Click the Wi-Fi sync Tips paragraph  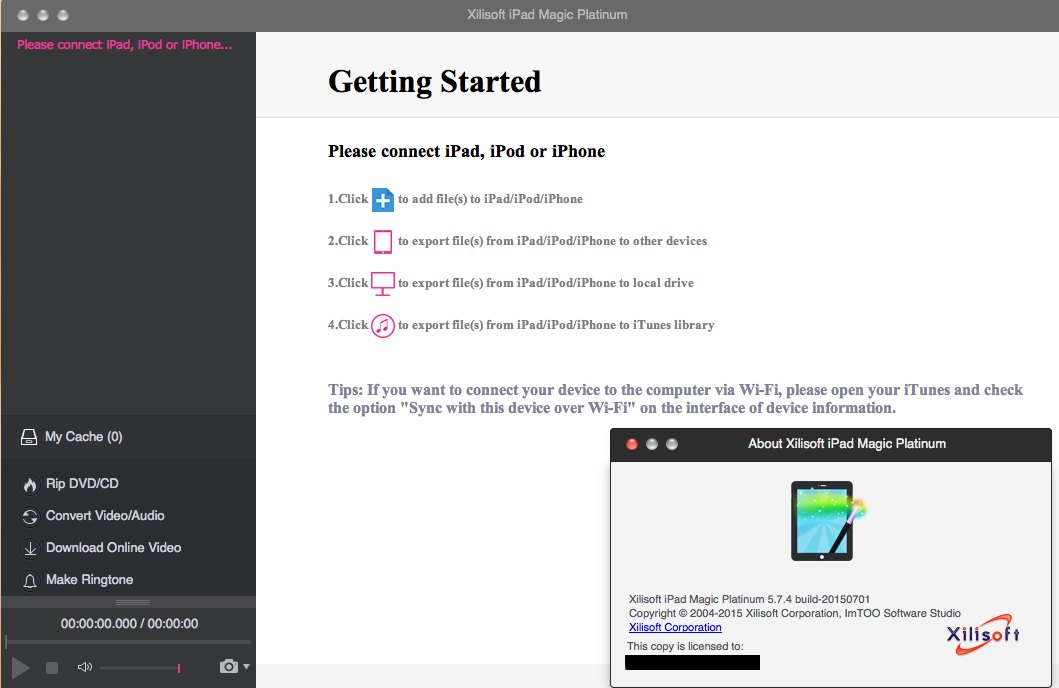point(675,399)
